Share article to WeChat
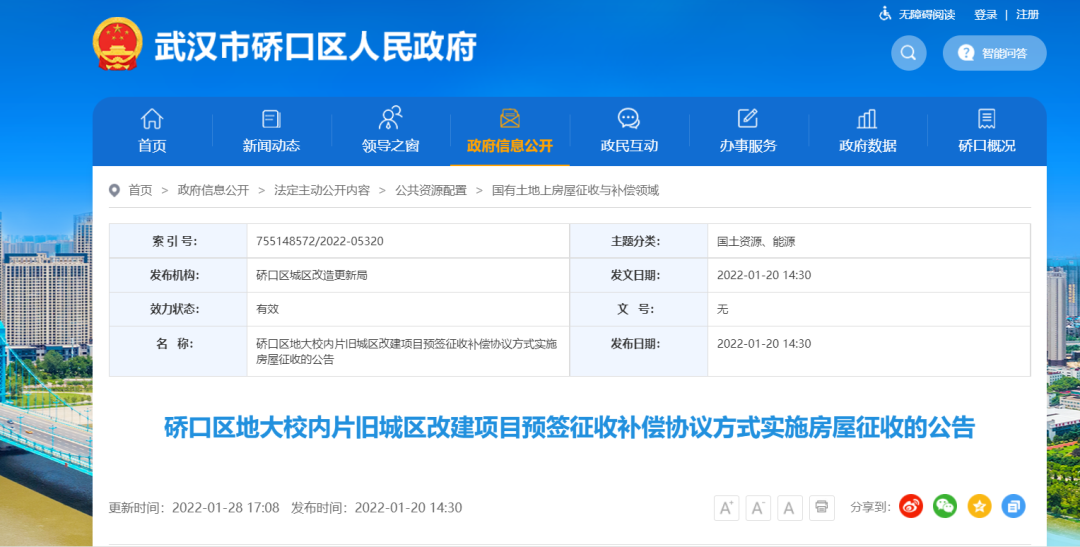The height and width of the screenshot is (547, 1080). point(944,507)
